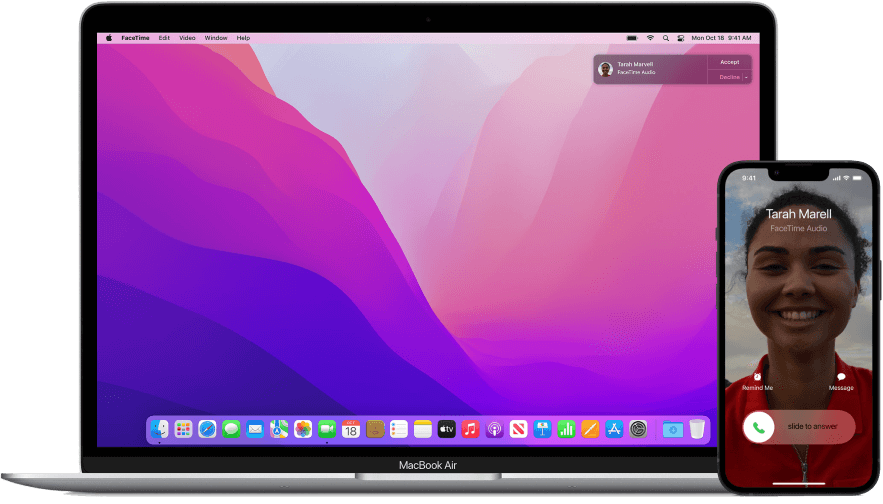Expand the Decline options arrow

pos(746,77)
